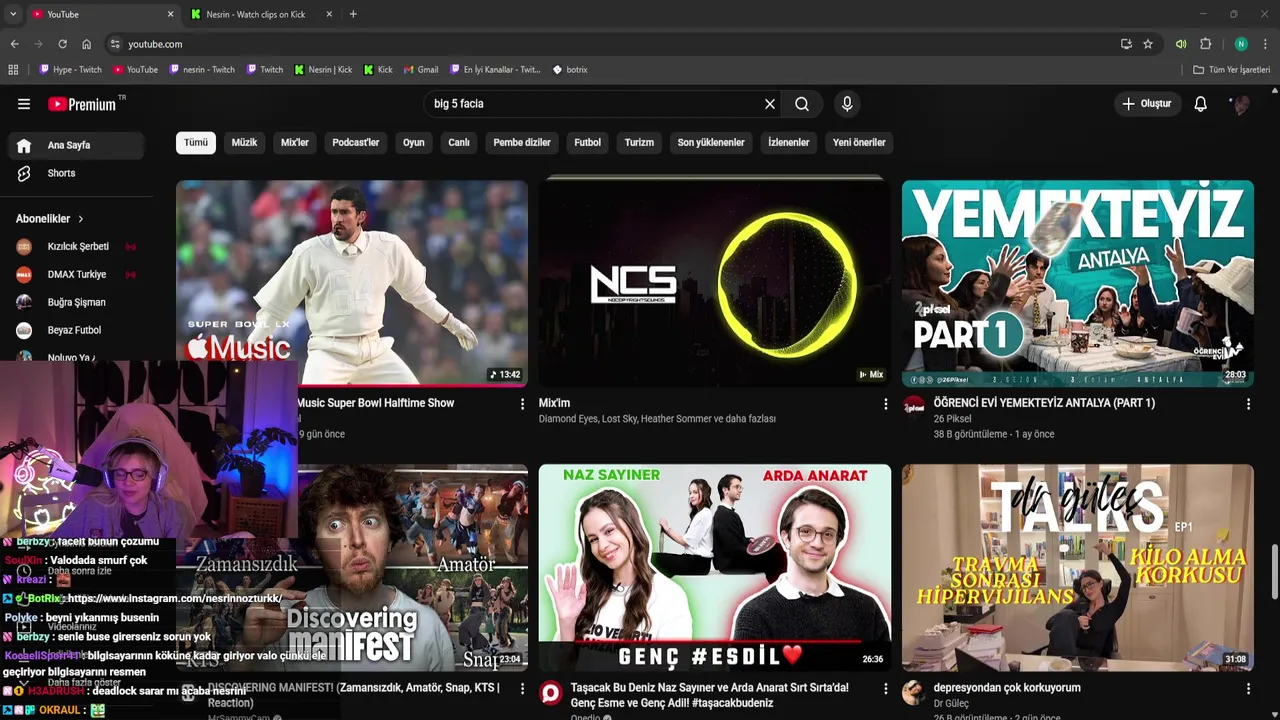Screen dimensions: 1280x720
Task: Click the Oluştur create button
Action: tap(1146, 104)
